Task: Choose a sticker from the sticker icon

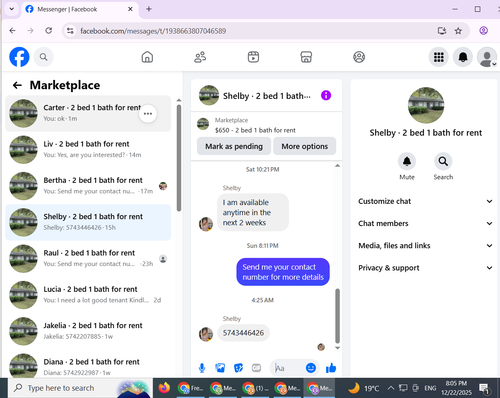Action: 238,368
